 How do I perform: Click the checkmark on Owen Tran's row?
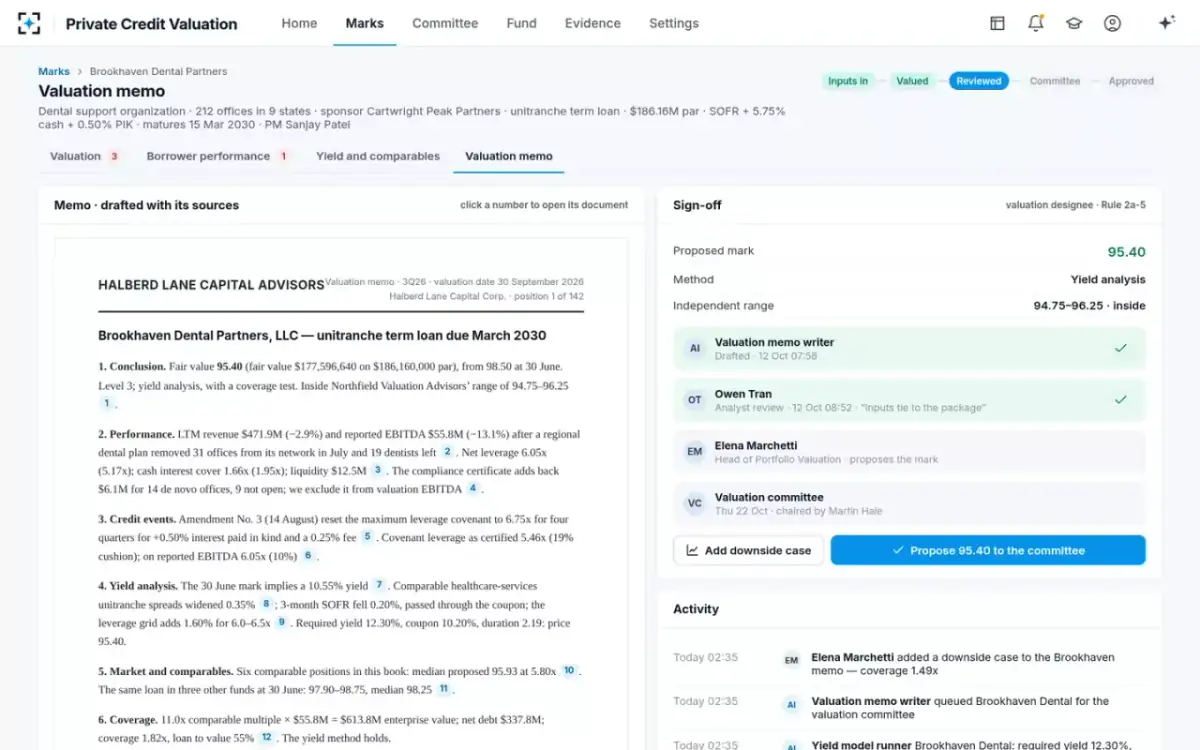pyautogui.click(x=1121, y=400)
